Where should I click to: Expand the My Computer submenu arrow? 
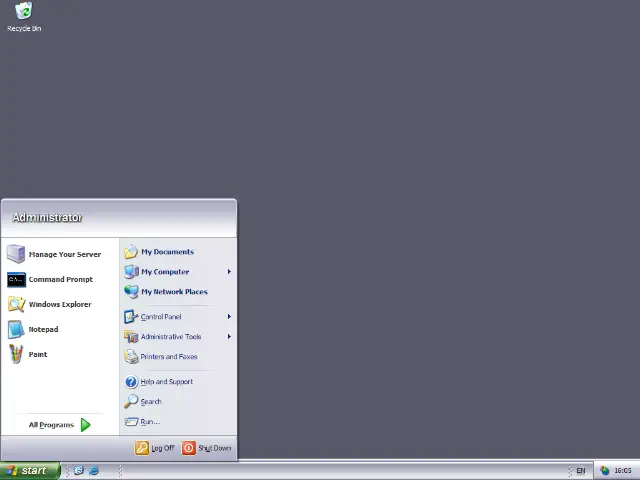coord(228,272)
